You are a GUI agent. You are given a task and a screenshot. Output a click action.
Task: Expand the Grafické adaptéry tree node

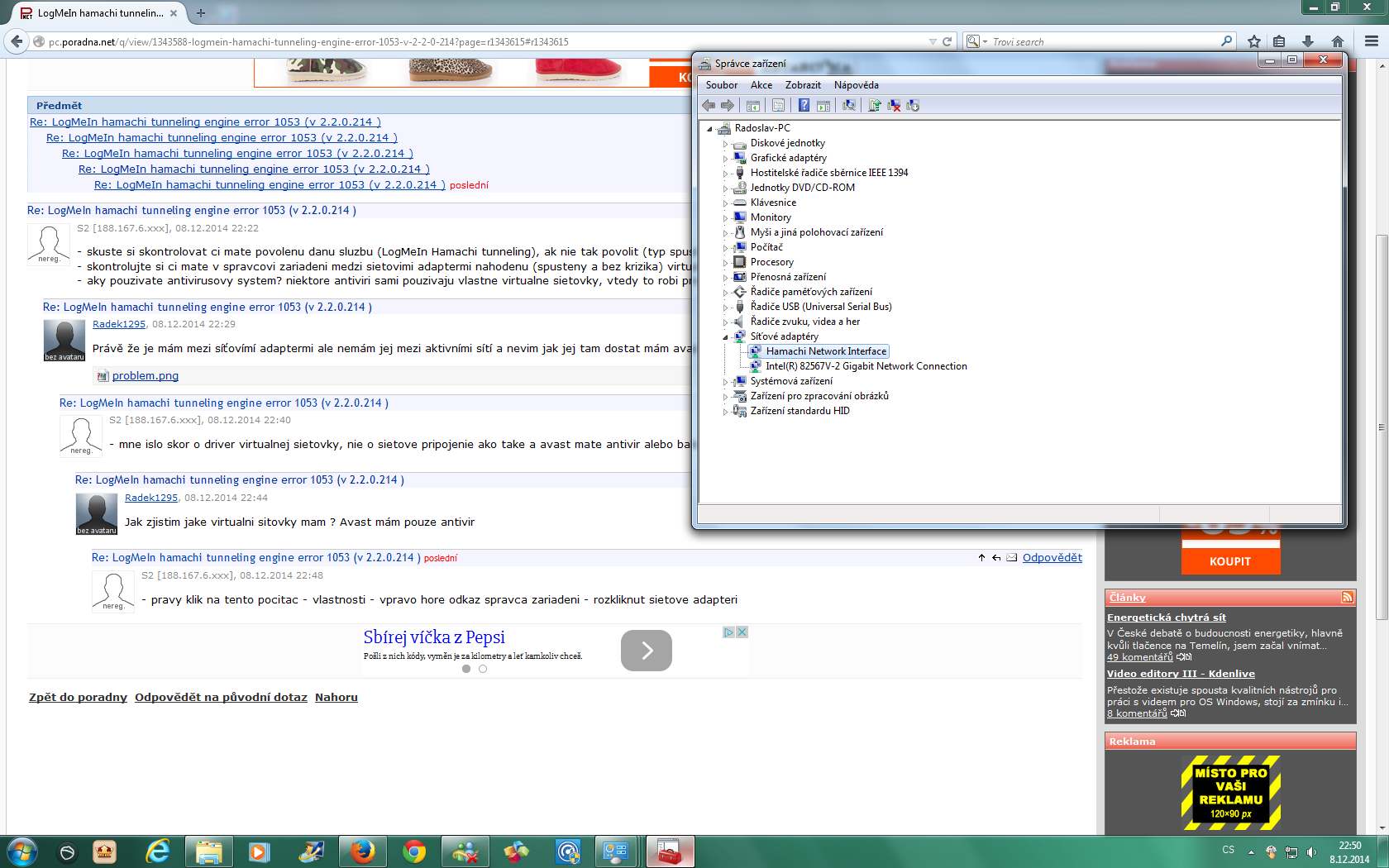(x=726, y=159)
